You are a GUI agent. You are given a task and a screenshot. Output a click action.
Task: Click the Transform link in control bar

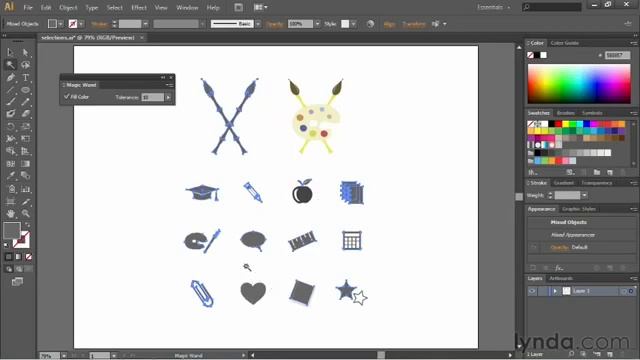[414, 24]
